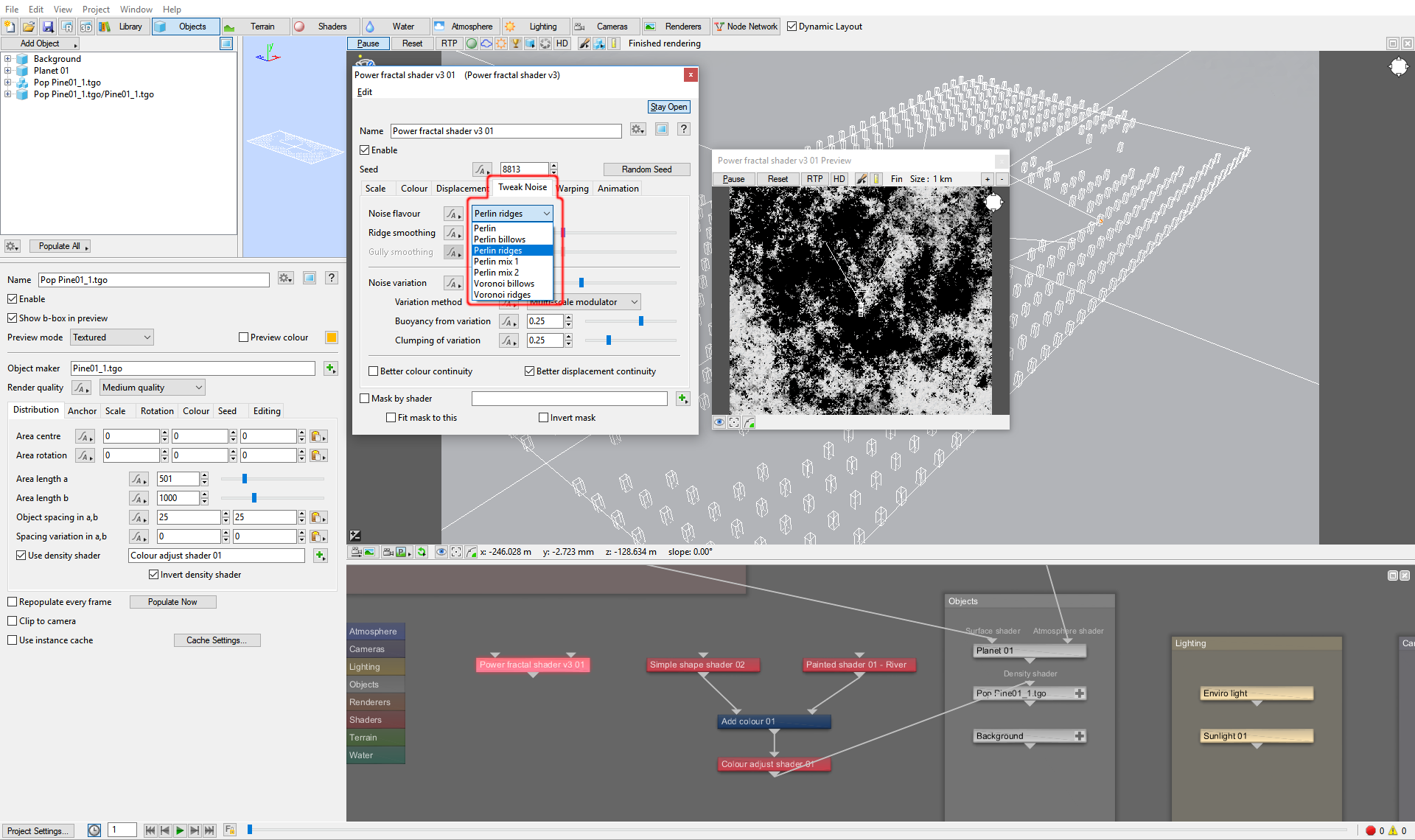Open the Render view window icon
The height and width of the screenshot is (840, 1415).
pos(67,27)
